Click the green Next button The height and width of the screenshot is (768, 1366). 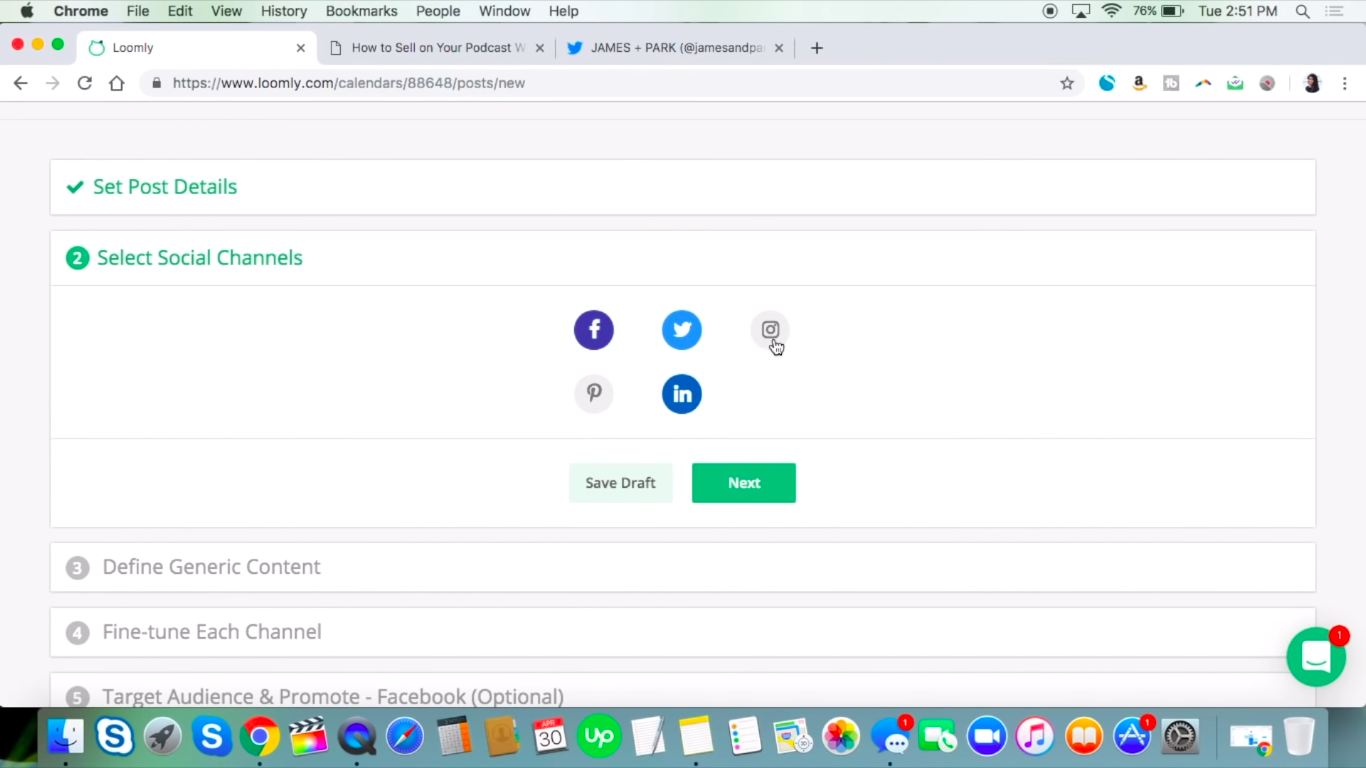coord(744,483)
